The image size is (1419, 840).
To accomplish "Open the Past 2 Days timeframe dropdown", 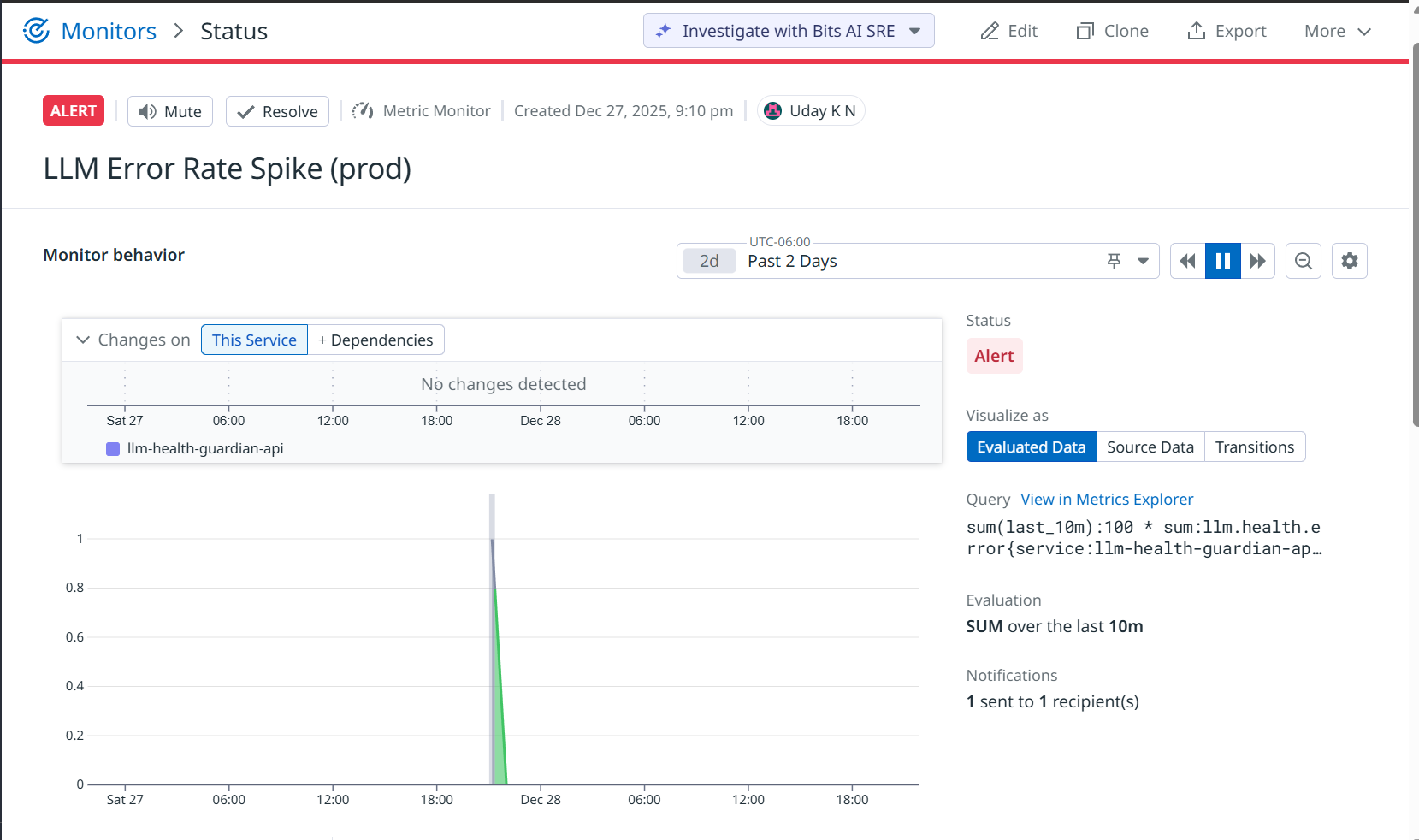I will (1143, 261).
